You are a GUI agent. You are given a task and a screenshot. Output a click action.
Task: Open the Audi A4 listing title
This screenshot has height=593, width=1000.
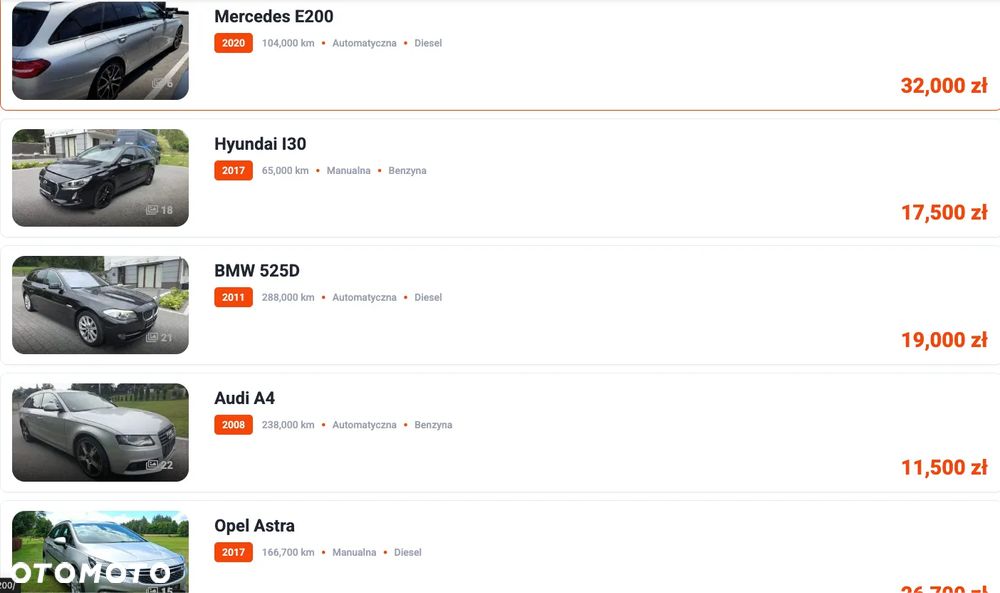click(245, 398)
